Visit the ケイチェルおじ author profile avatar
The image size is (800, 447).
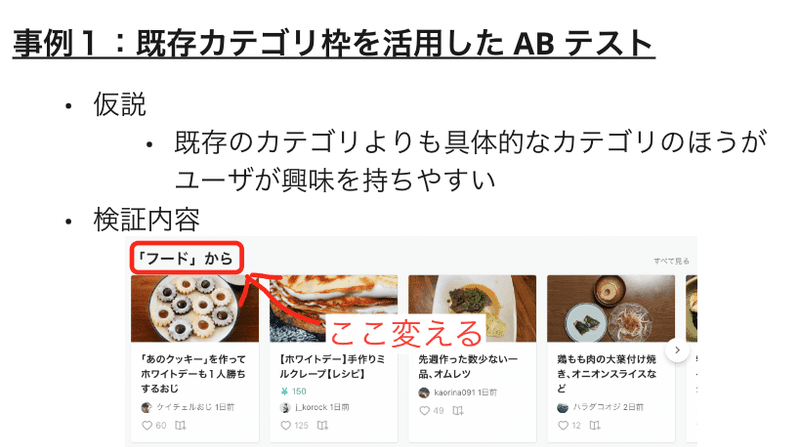146,407
